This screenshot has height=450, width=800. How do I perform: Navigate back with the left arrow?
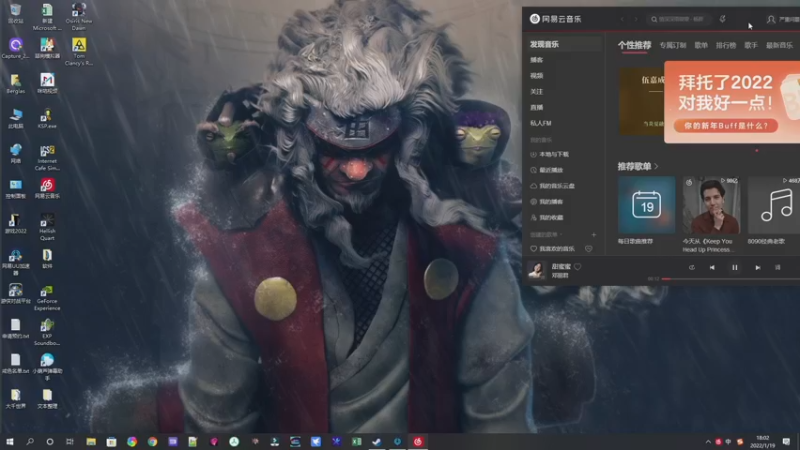[x=622, y=19]
